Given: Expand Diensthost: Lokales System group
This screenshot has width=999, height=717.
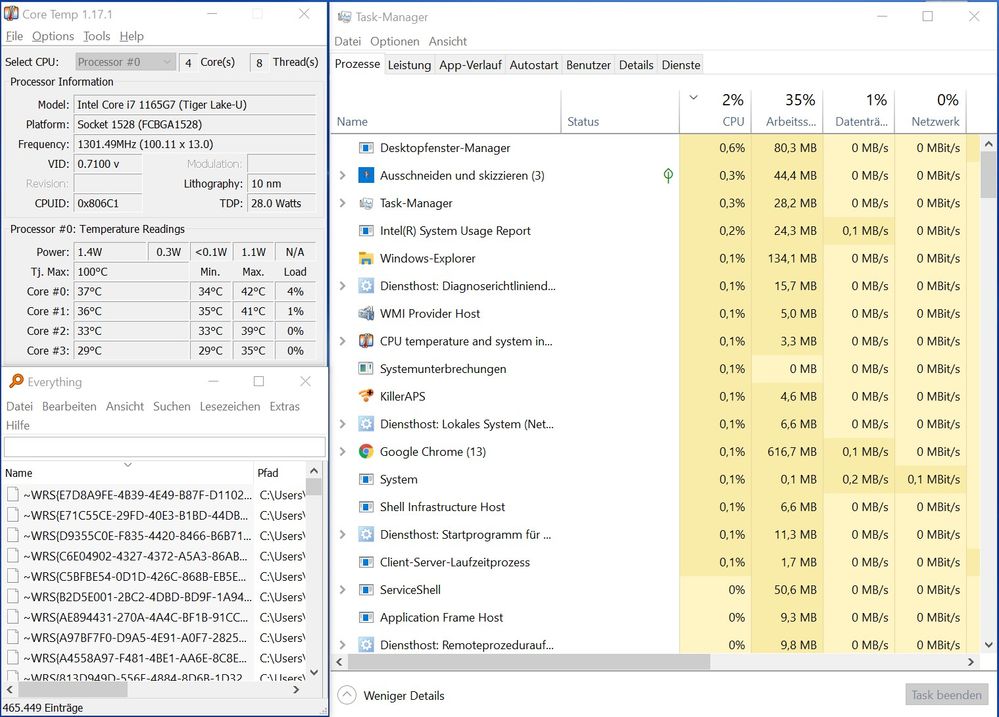Looking at the screenshot, I should (x=343, y=424).
